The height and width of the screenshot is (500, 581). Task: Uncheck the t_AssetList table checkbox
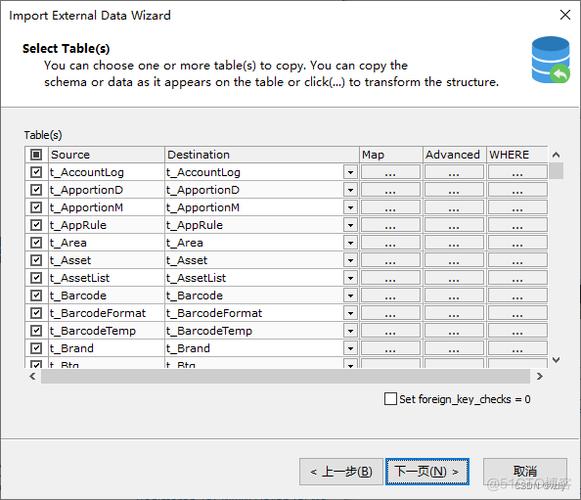coord(36,278)
